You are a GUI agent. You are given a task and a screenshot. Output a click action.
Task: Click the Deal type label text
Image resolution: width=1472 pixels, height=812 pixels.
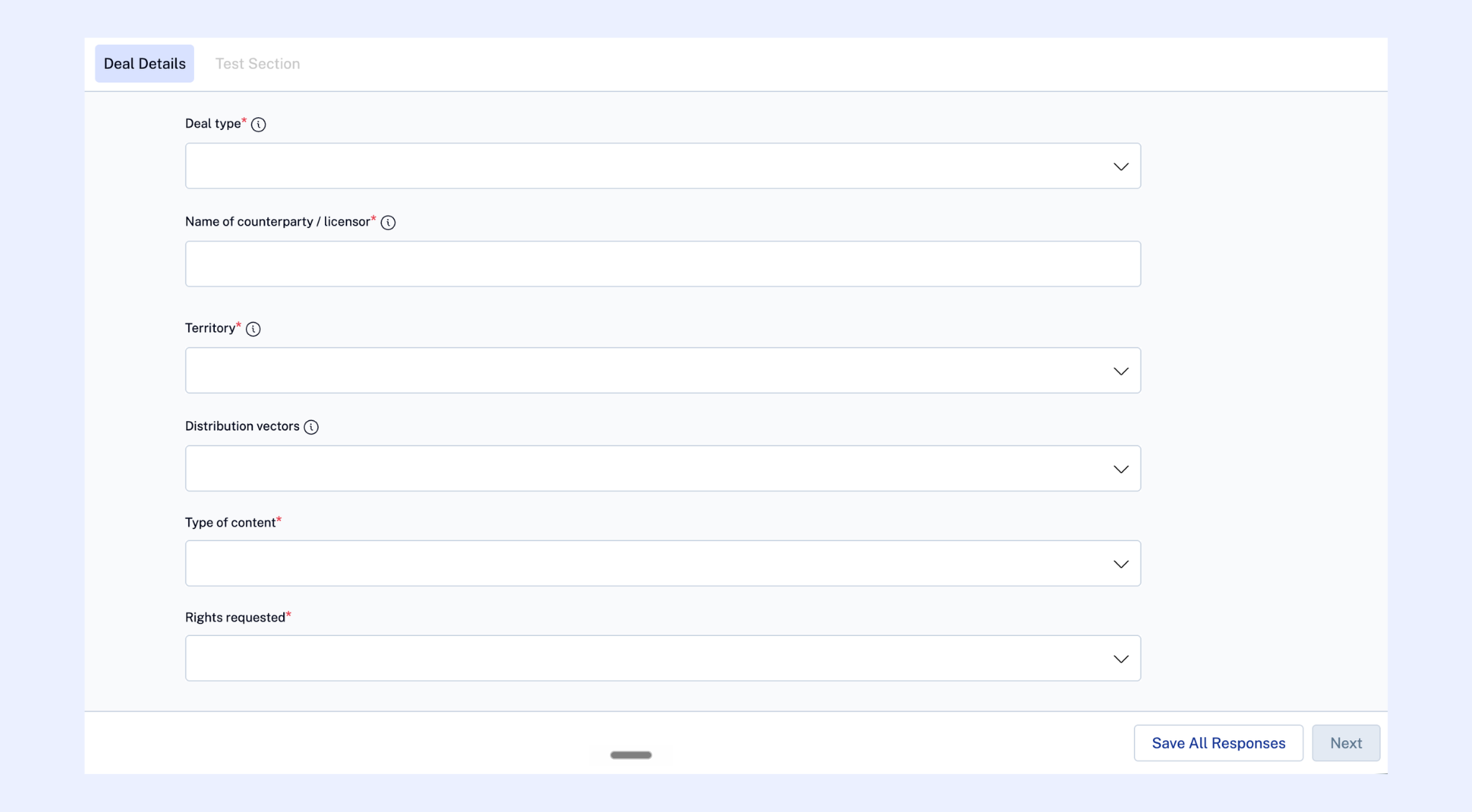point(213,124)
